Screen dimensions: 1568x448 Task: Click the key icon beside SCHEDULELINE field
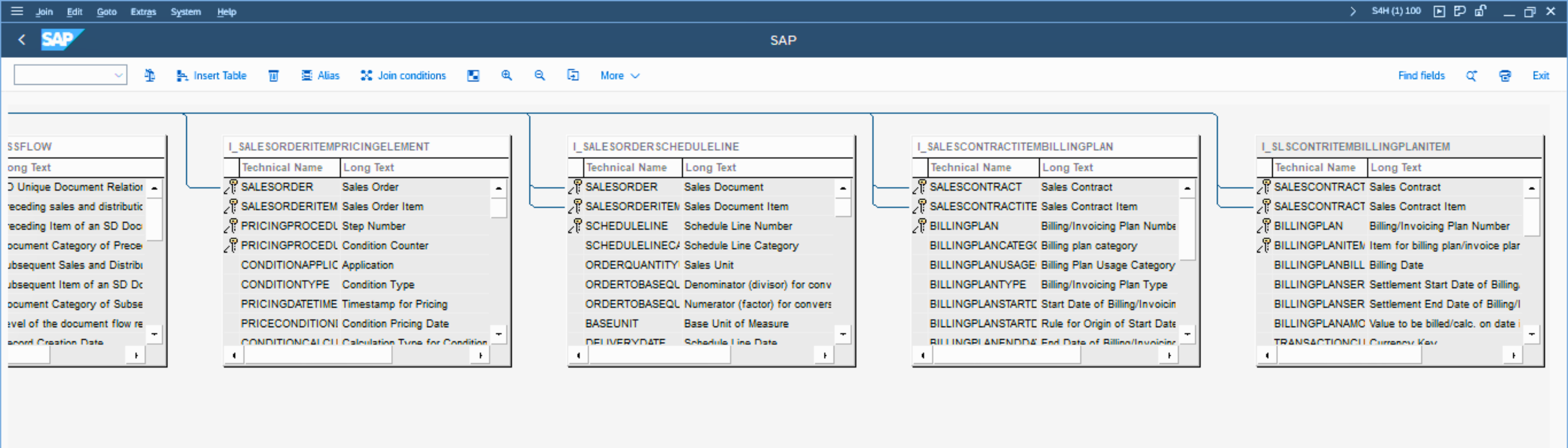tap(575, 226)
